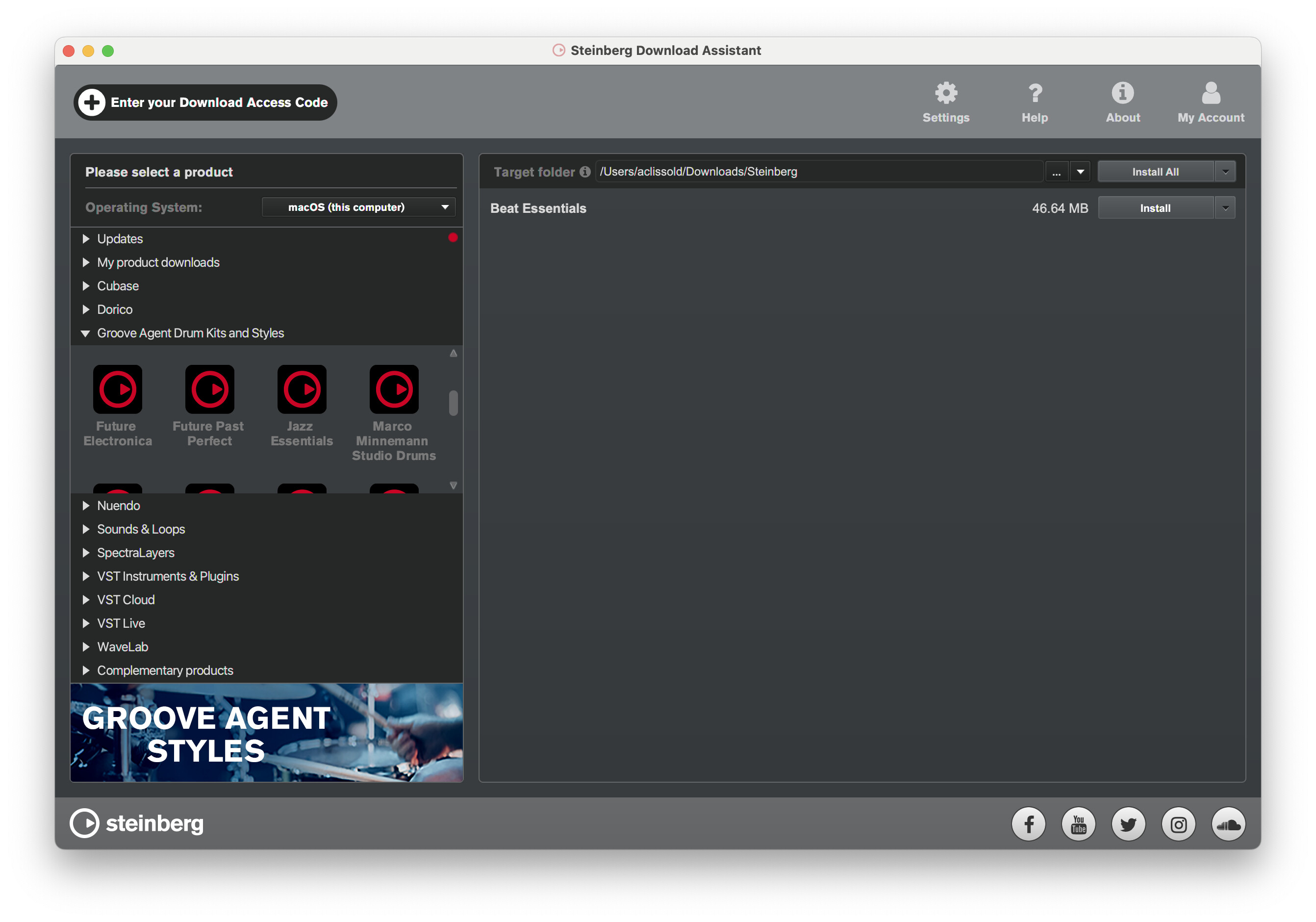
Task: Open Settings via the gear icon
Action: [x=946, y=94]
